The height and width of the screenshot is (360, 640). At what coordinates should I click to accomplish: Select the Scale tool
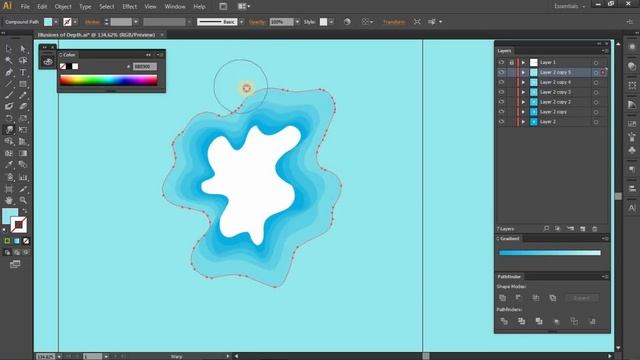pyautogui.click(x=23, y=118)
